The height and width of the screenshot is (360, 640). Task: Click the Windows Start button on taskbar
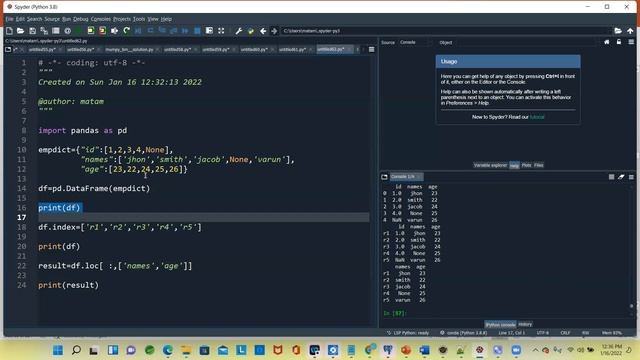pos(58,350)
